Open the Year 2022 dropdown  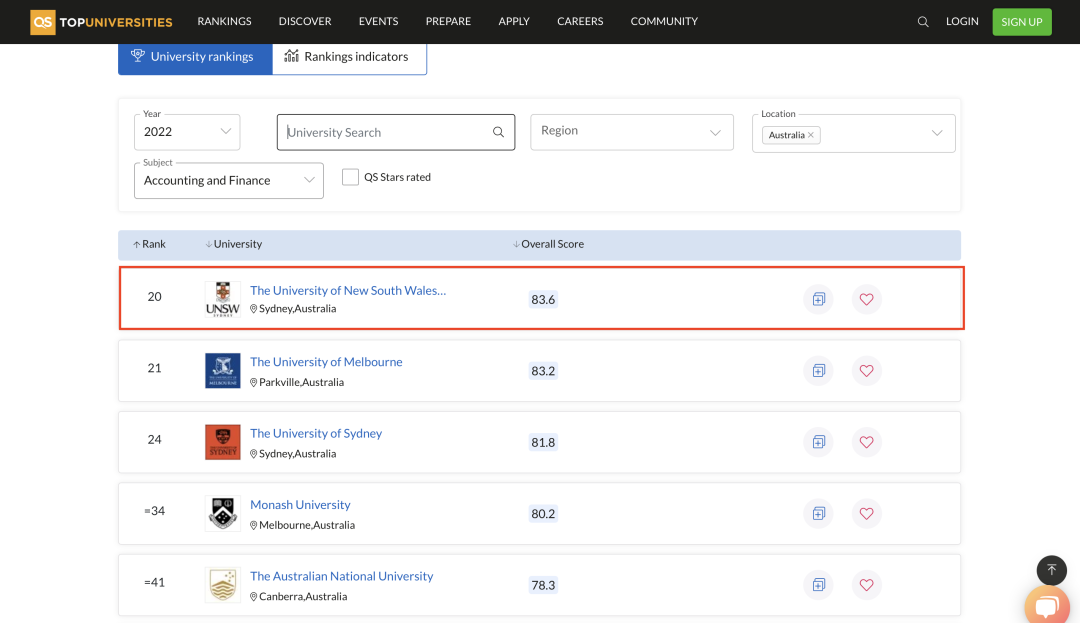point(187,132)
